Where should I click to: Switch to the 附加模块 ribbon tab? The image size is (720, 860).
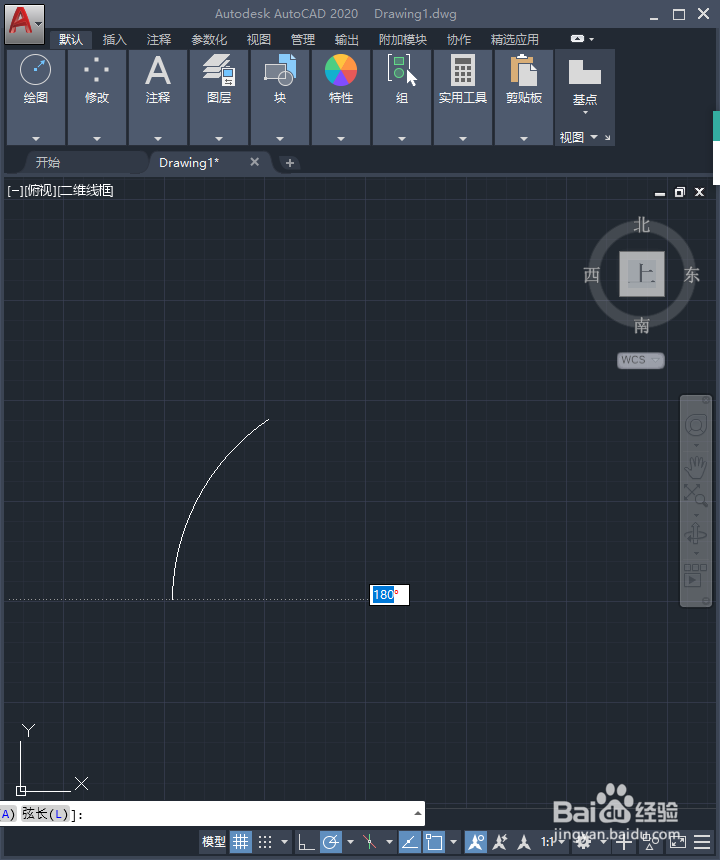pyautogui.click(x=402, y=39)
